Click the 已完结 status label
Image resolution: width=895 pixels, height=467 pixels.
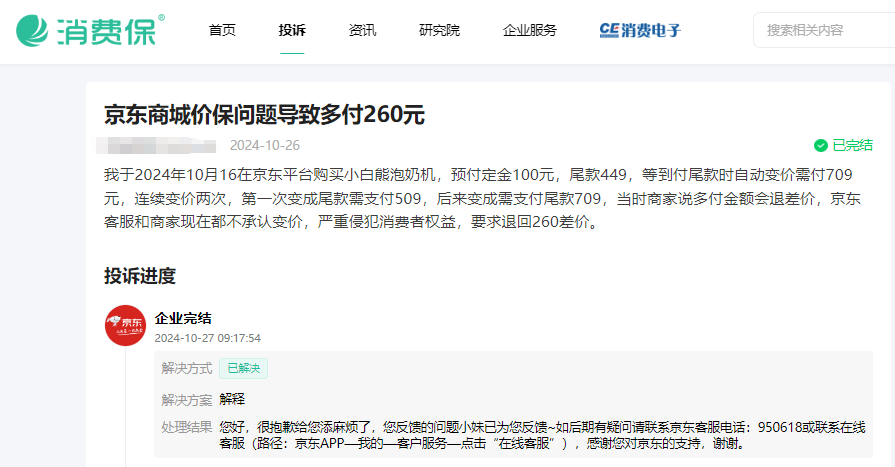[852, 146]
